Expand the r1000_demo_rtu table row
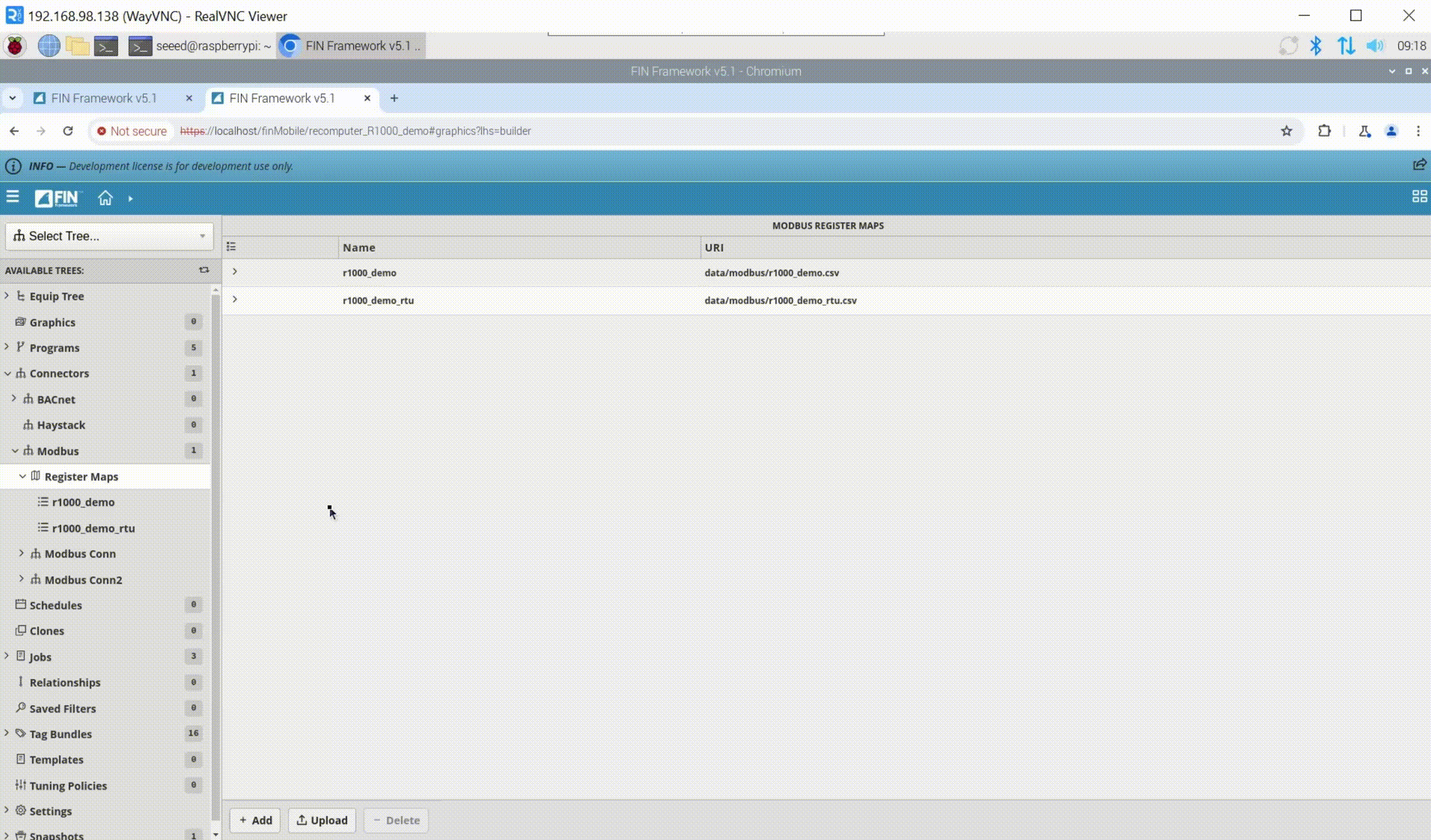Image resolution: width=1431 pixels, height=840 pixels. click(235, 299)
